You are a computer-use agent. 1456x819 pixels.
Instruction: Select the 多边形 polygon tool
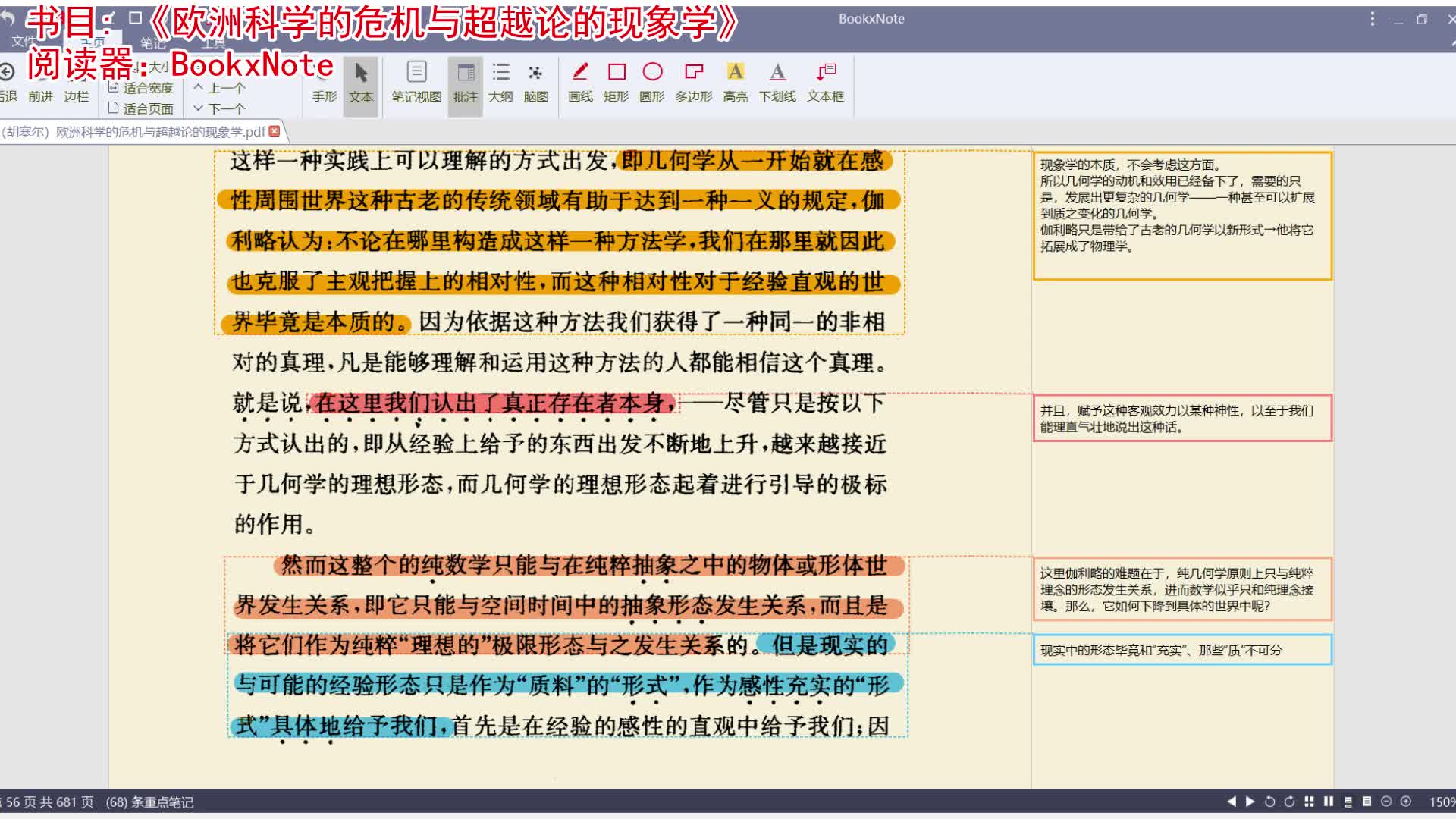(693, 83)
